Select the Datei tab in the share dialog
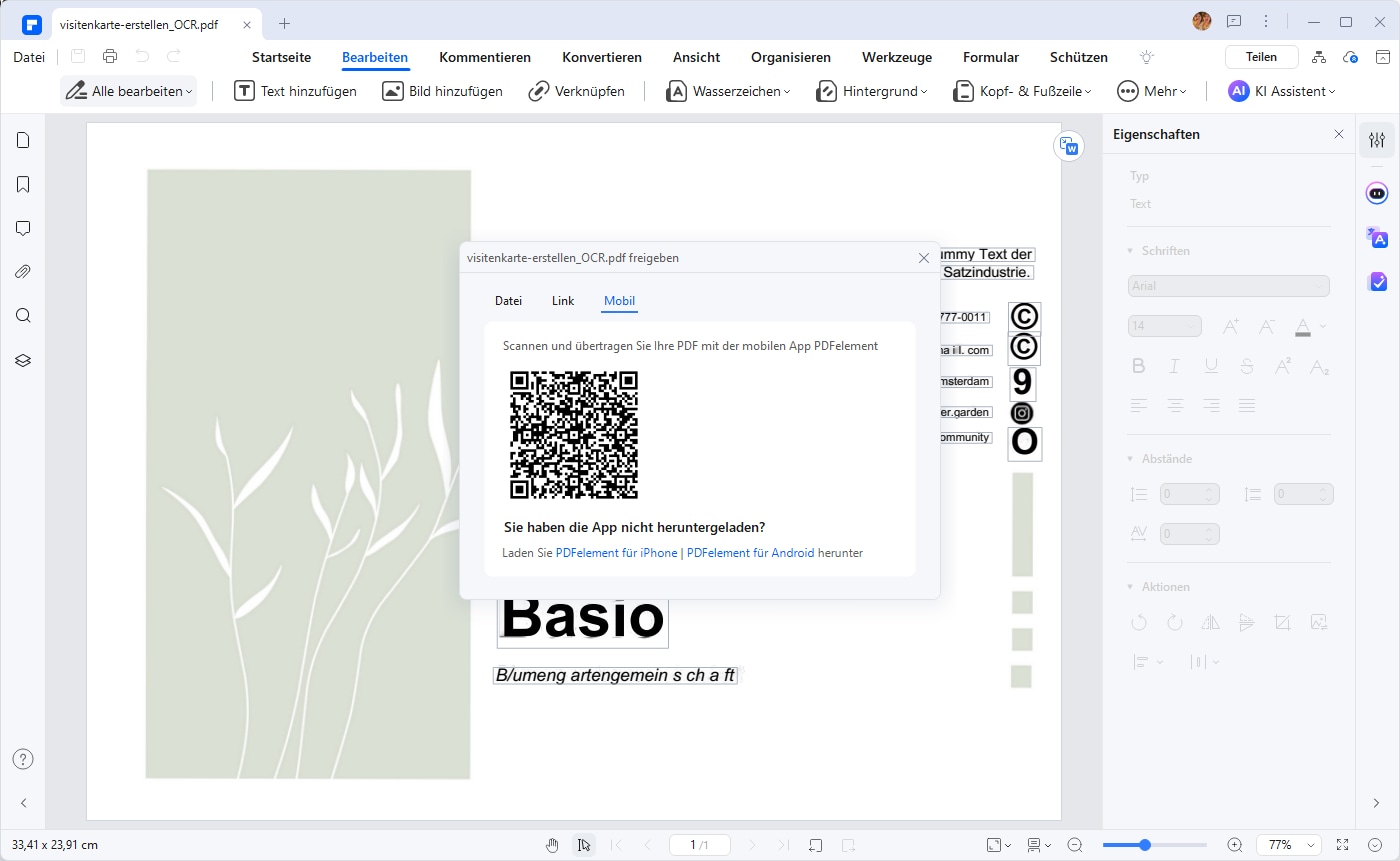 click(x=508, y=300)
